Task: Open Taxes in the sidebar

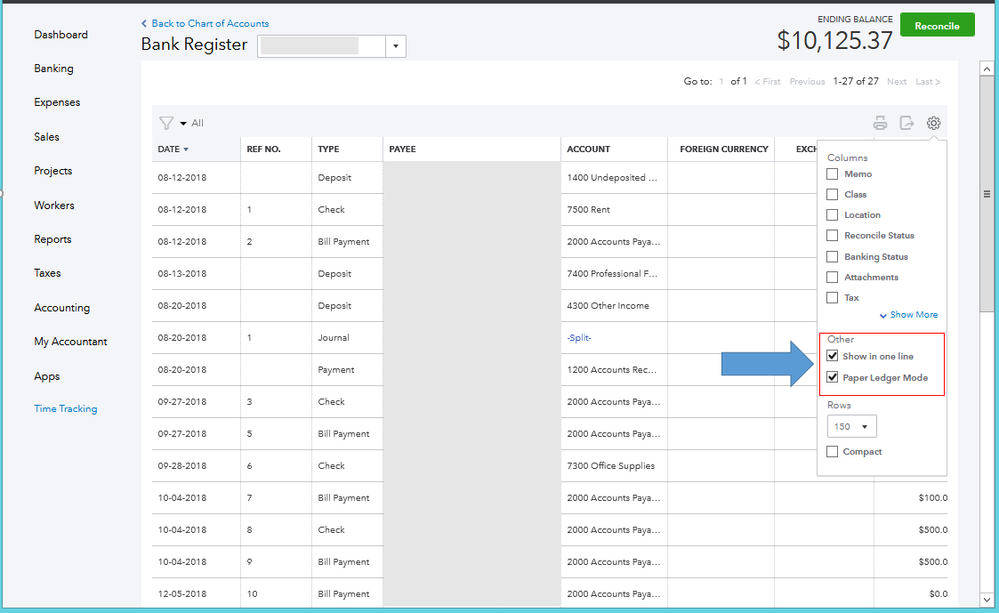Action: [x=47, y=273]
